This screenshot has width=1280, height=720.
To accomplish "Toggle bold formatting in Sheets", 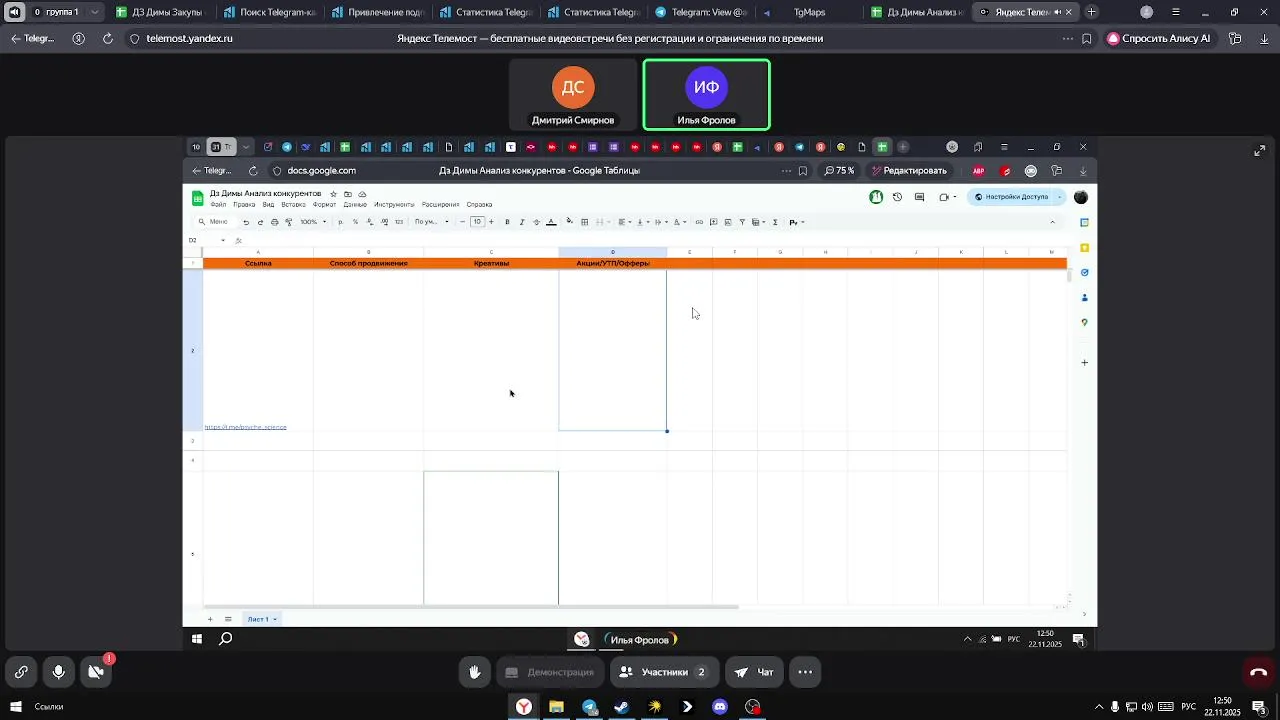I will click(x=507, y=222).
